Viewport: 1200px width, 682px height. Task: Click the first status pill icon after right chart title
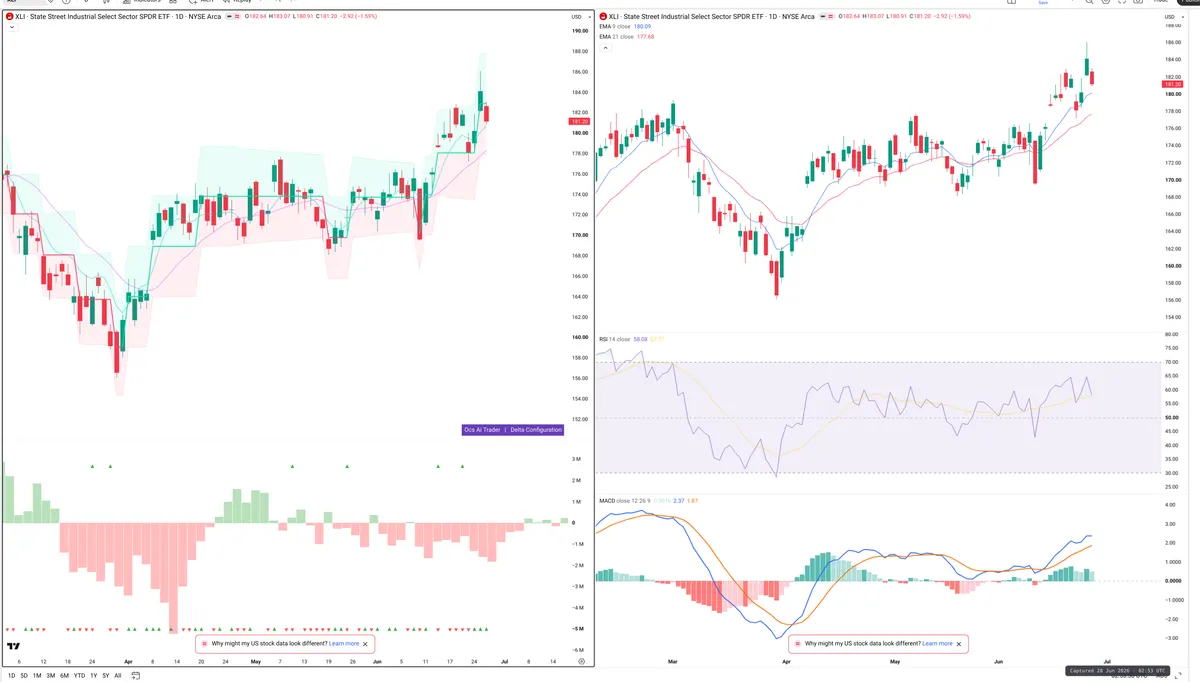click(x=825, y=17)
